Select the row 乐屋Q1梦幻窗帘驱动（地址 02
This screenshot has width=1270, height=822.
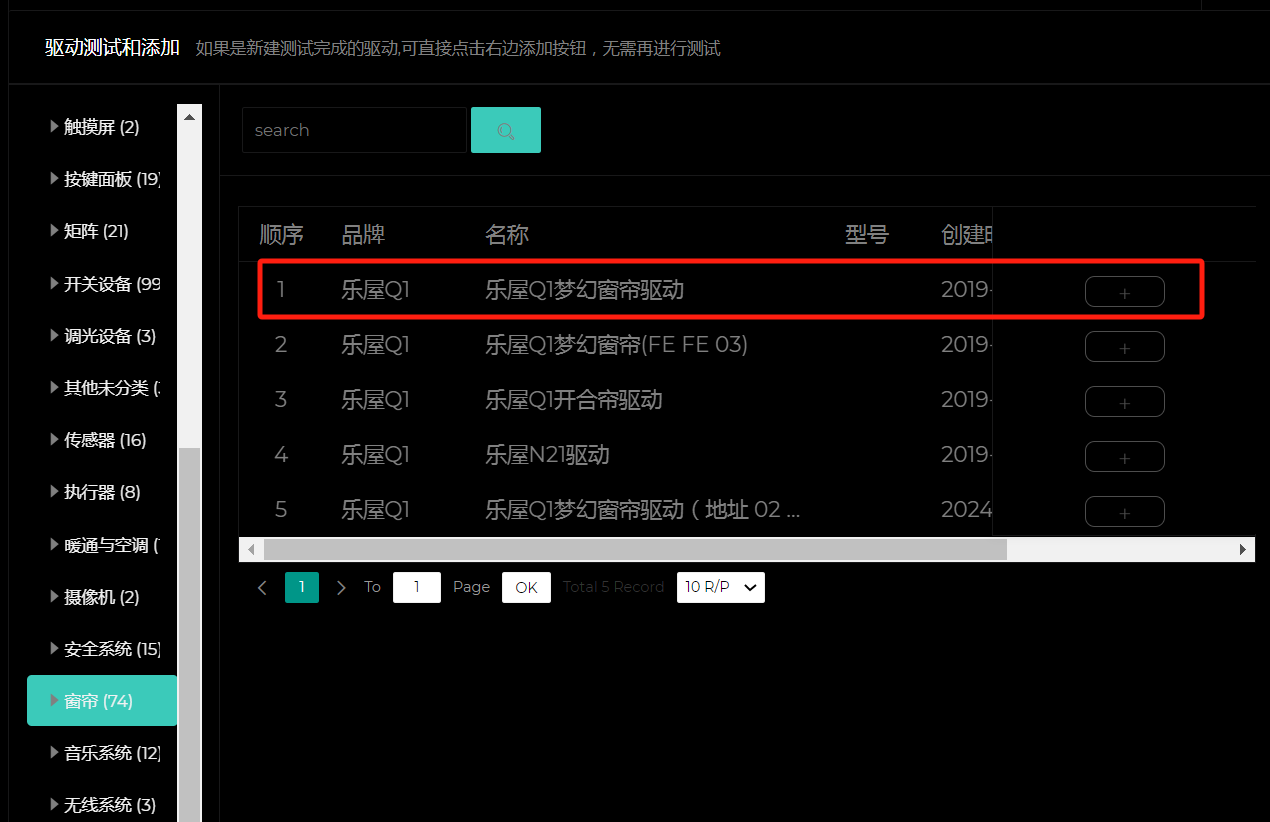point(747,510)
